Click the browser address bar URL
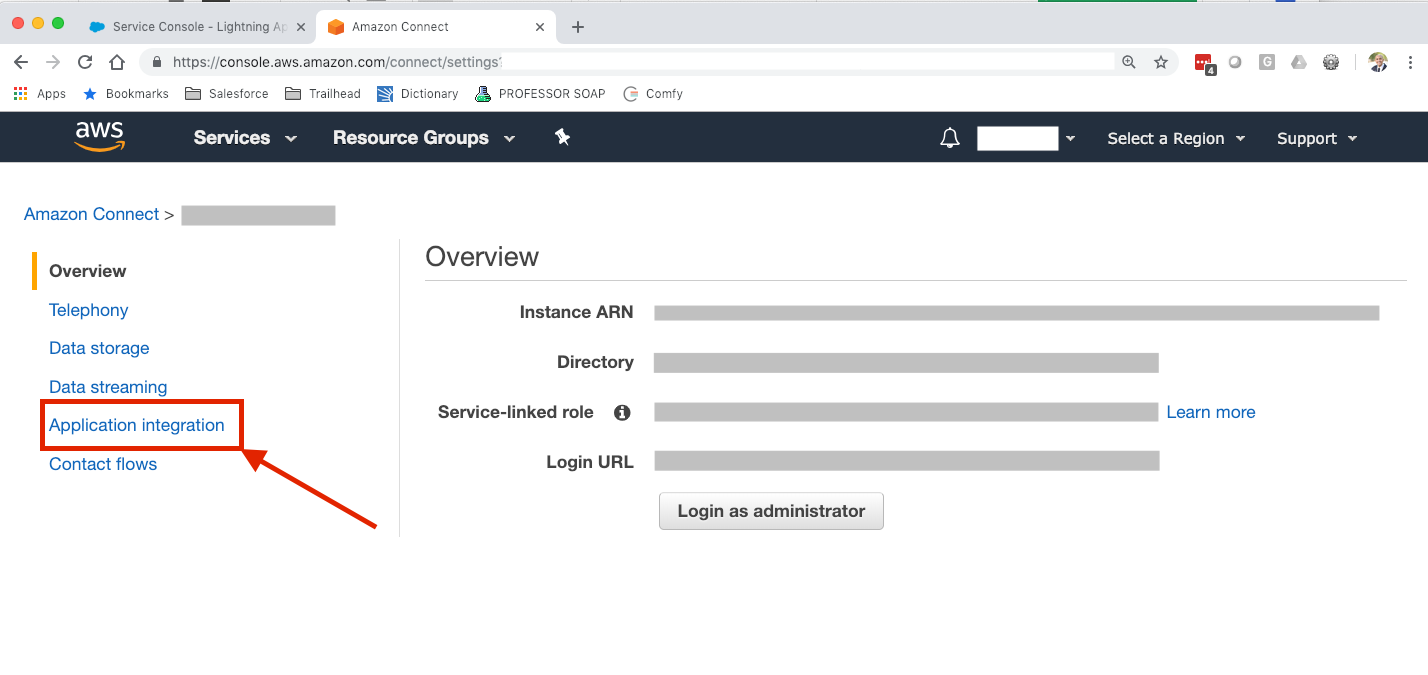Viewport: 1428px width, 675px height. [x=336, y=62]
